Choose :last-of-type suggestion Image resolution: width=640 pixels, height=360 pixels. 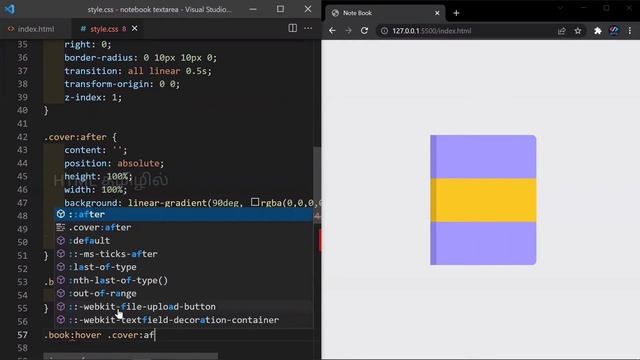point(184,267)
